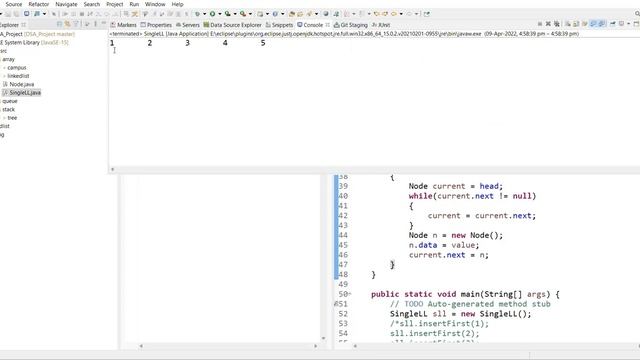Viewport: 640px width, 360px height.
Task: Toggle Scroll Lock in the Console toolbar
Action: [576, 24]
